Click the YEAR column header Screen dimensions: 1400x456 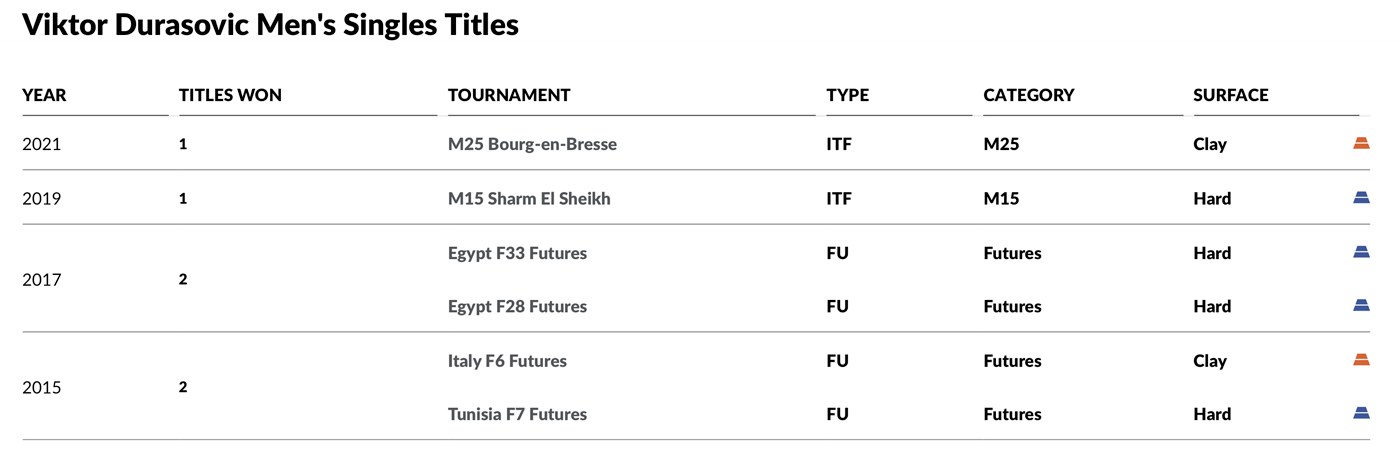coord(45,95)
